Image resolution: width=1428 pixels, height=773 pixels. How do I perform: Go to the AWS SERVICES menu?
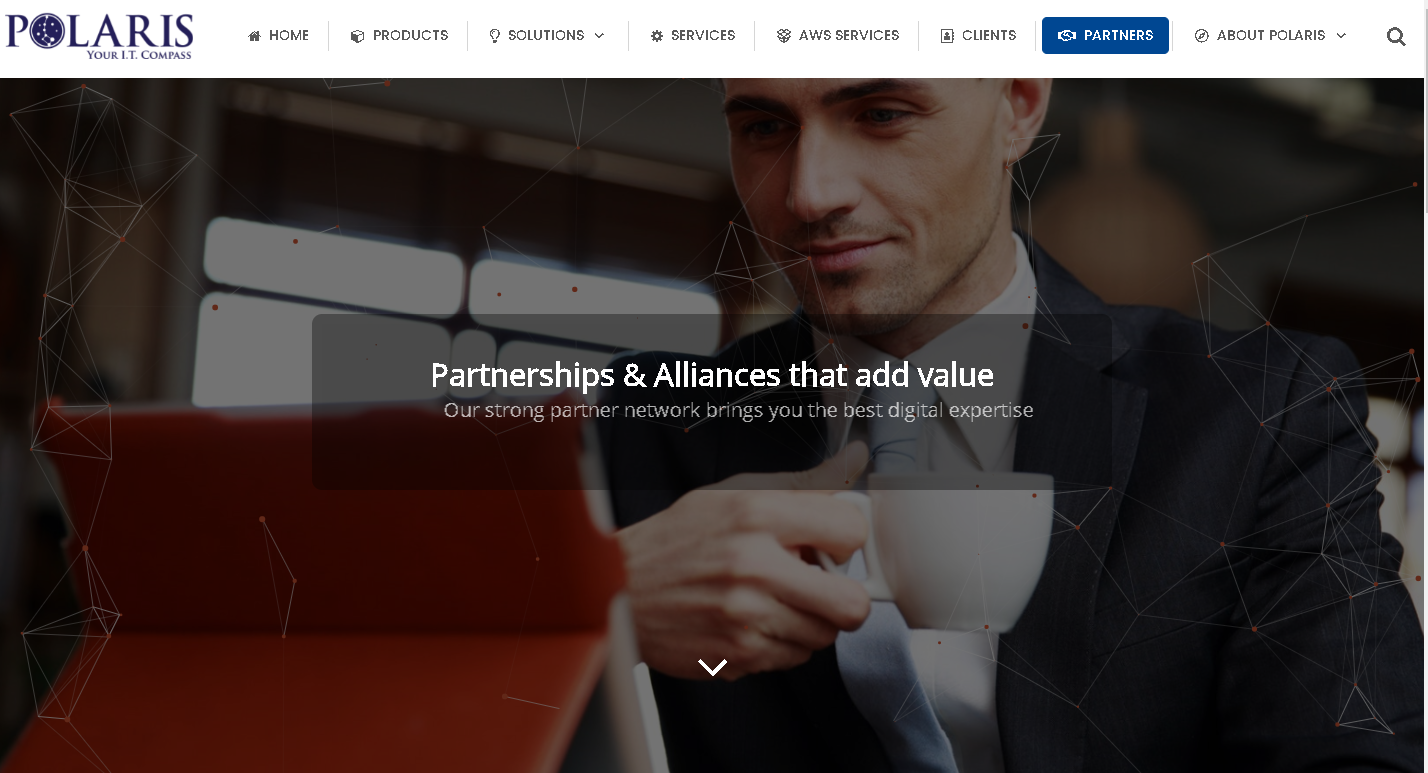point(849,35)
